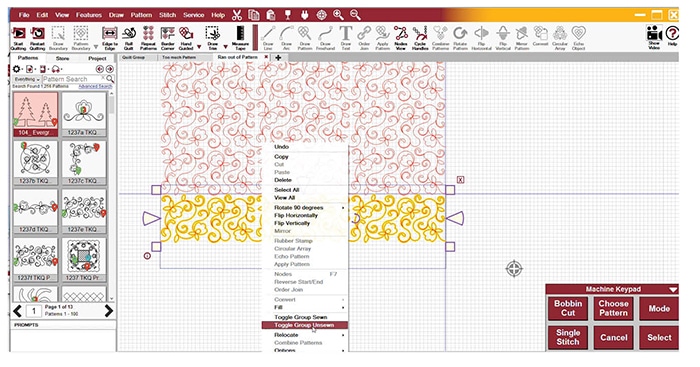Open the Show Video camera icon

click(654, 37)
